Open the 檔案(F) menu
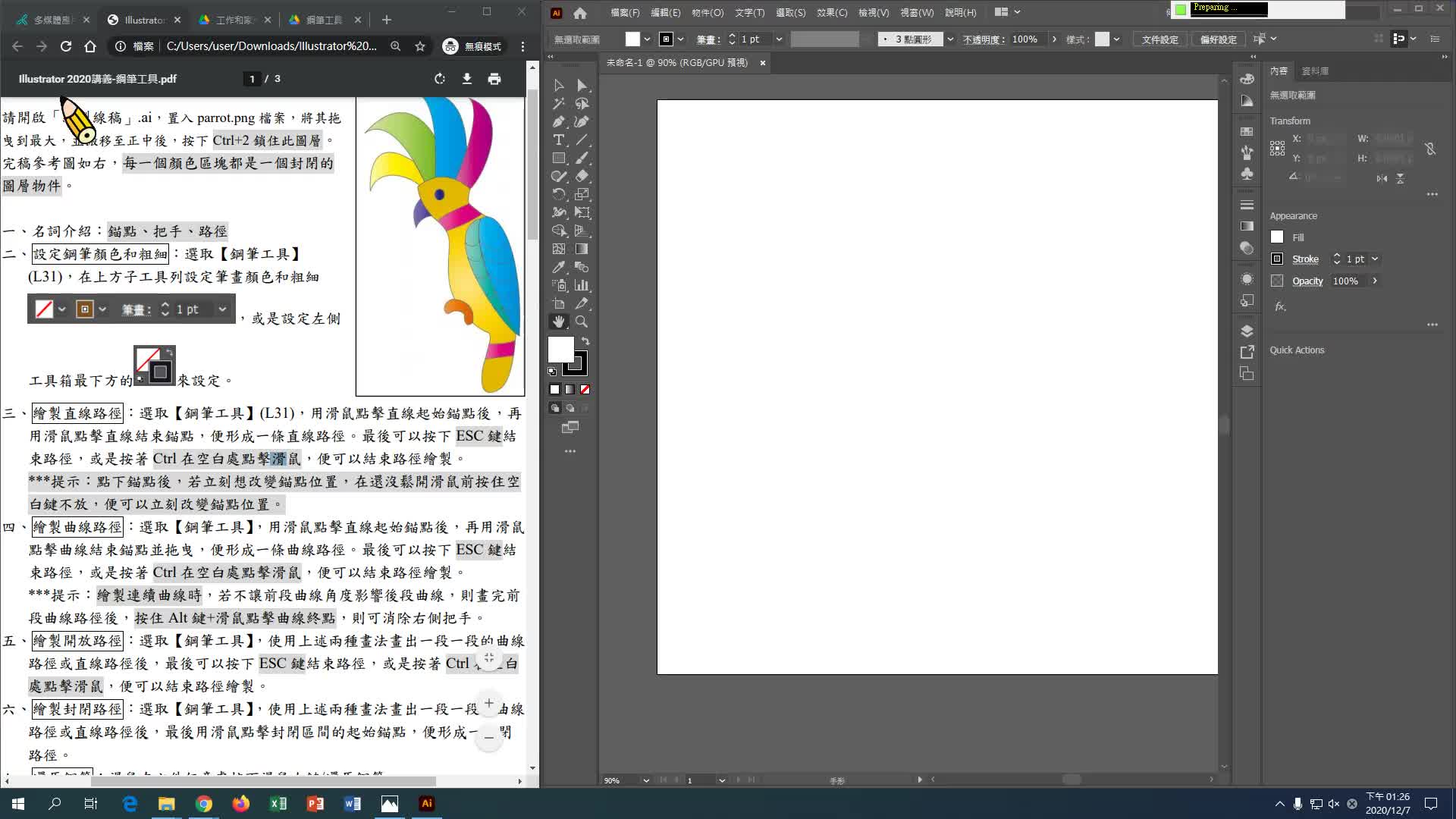1456x819 pixels. pyautogui.click(x=625, y=13)
